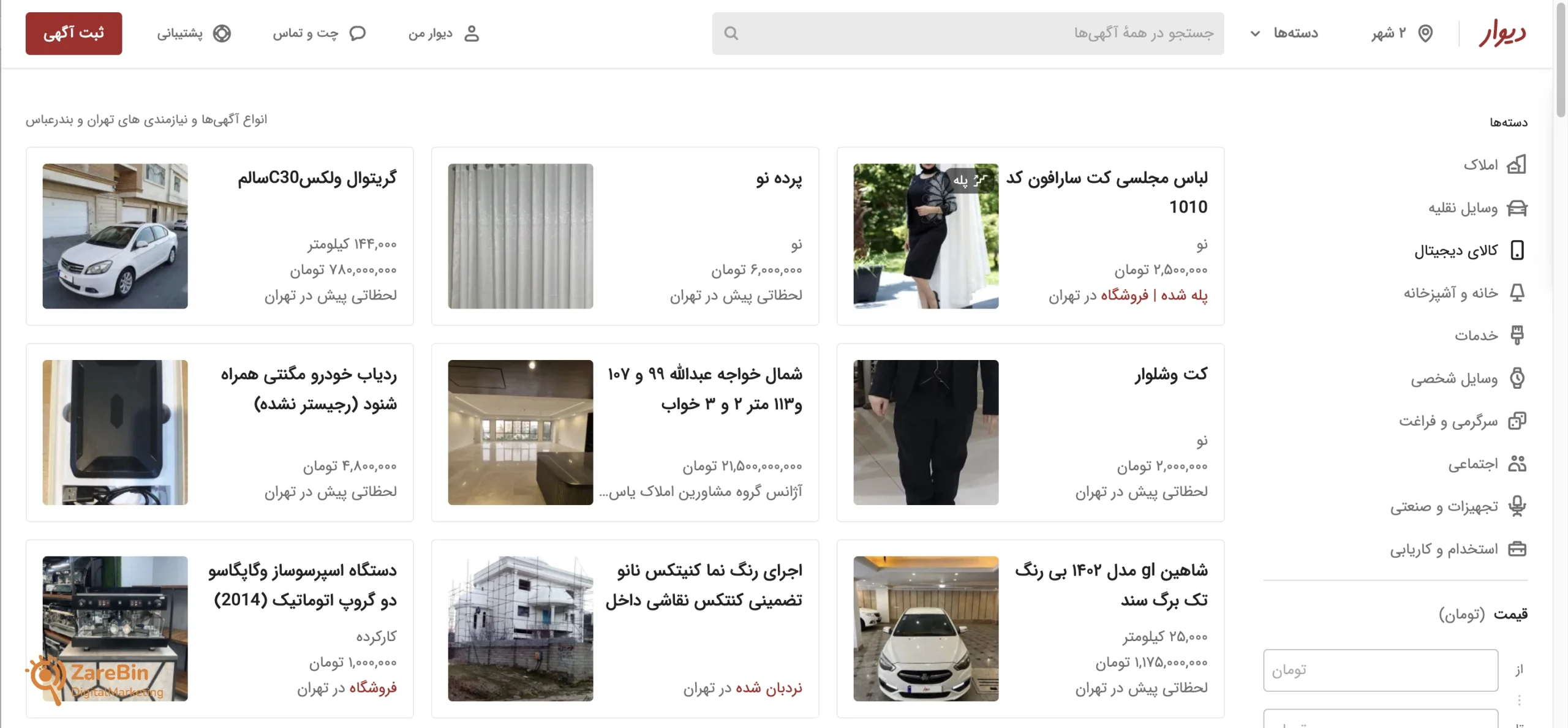The image size is (1568, 728).
Task: Click the user profile icon beside دیوار من
Action: point(472,33)
